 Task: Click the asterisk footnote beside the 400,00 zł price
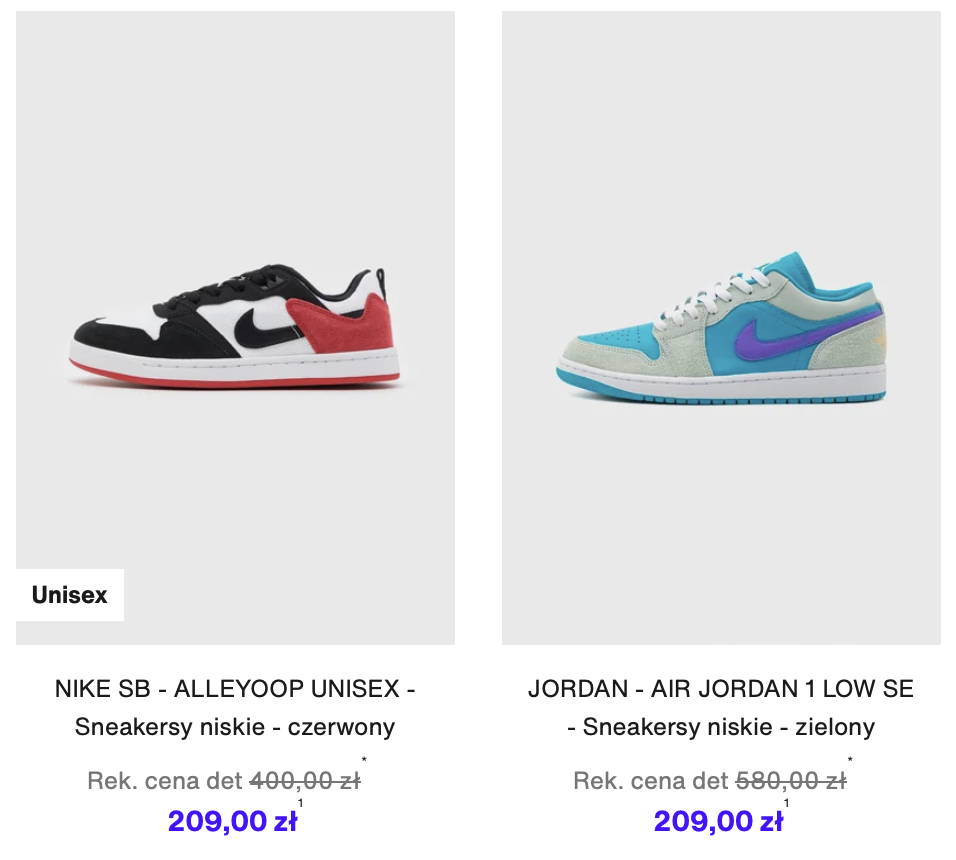[364, 759]
